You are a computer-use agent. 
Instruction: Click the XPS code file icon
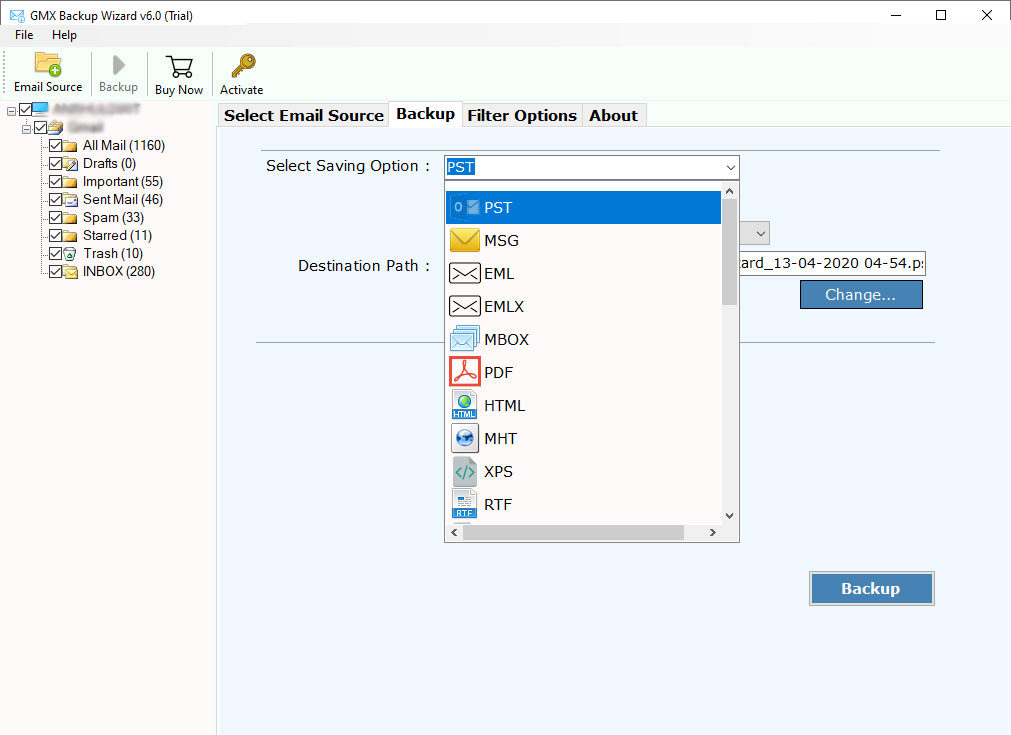tap(465, 472)
